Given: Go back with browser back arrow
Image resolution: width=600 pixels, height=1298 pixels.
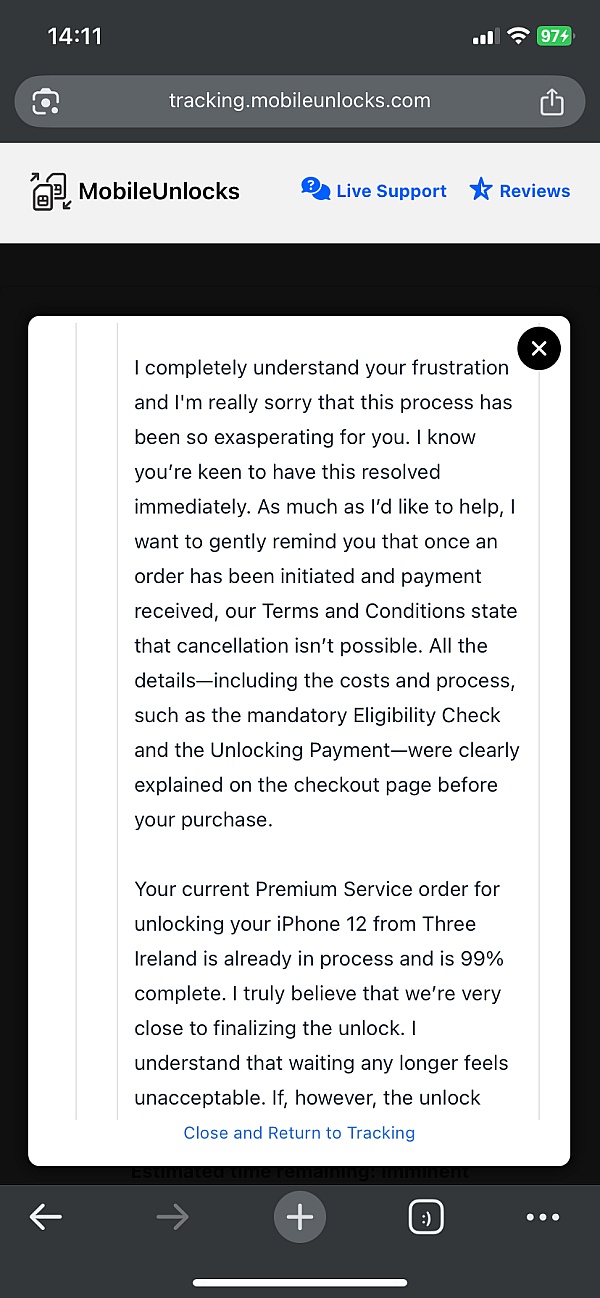Looking at the screenshot, I should (46, 1217).
